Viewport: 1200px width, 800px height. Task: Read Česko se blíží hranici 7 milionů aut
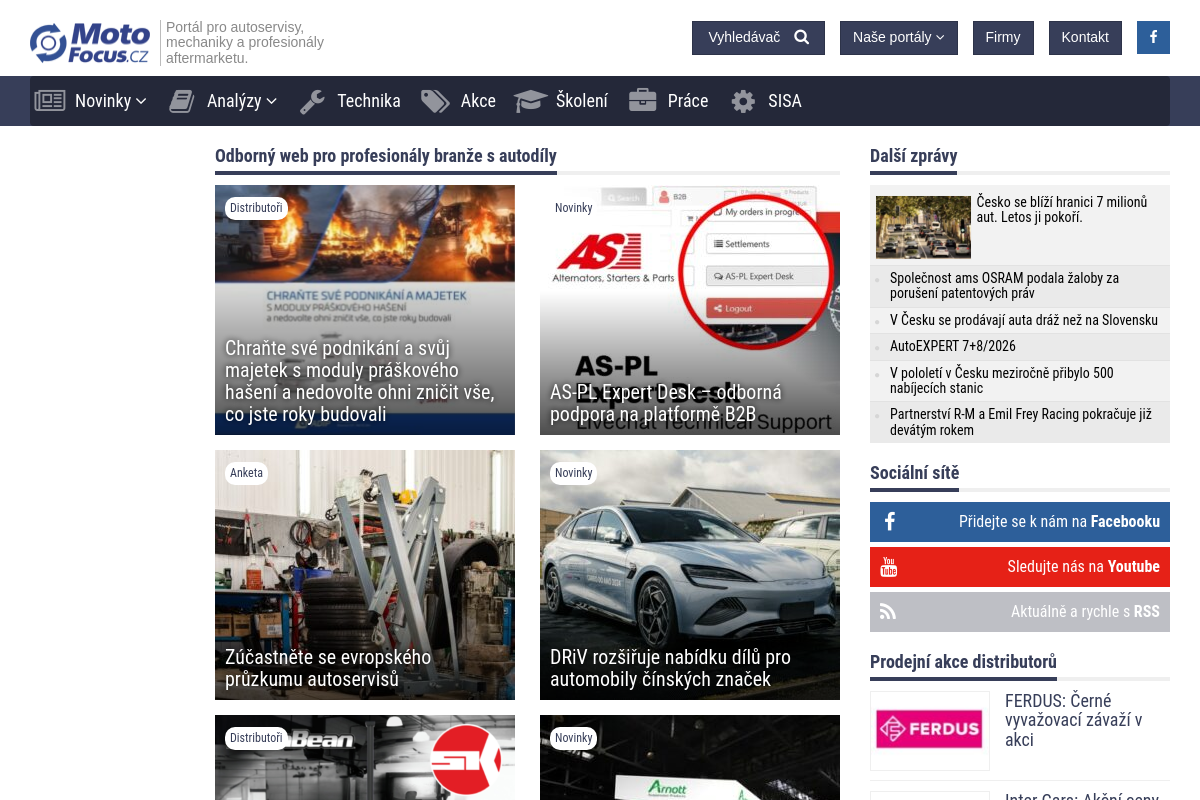coord(1062,209)
